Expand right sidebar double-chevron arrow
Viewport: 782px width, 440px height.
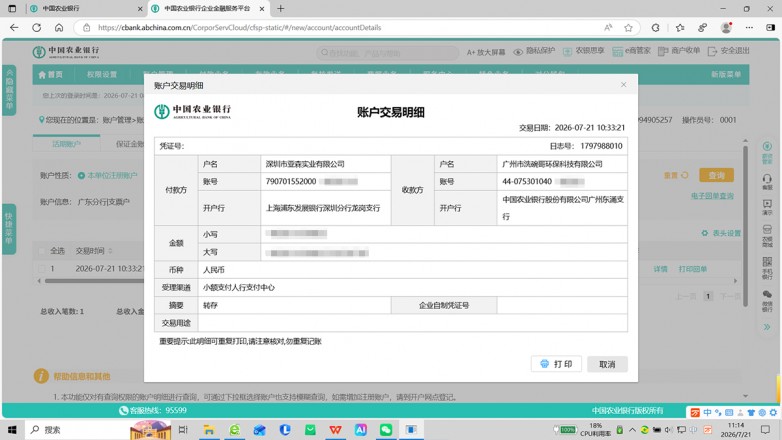pyautogui.click(x=767, y=327)
